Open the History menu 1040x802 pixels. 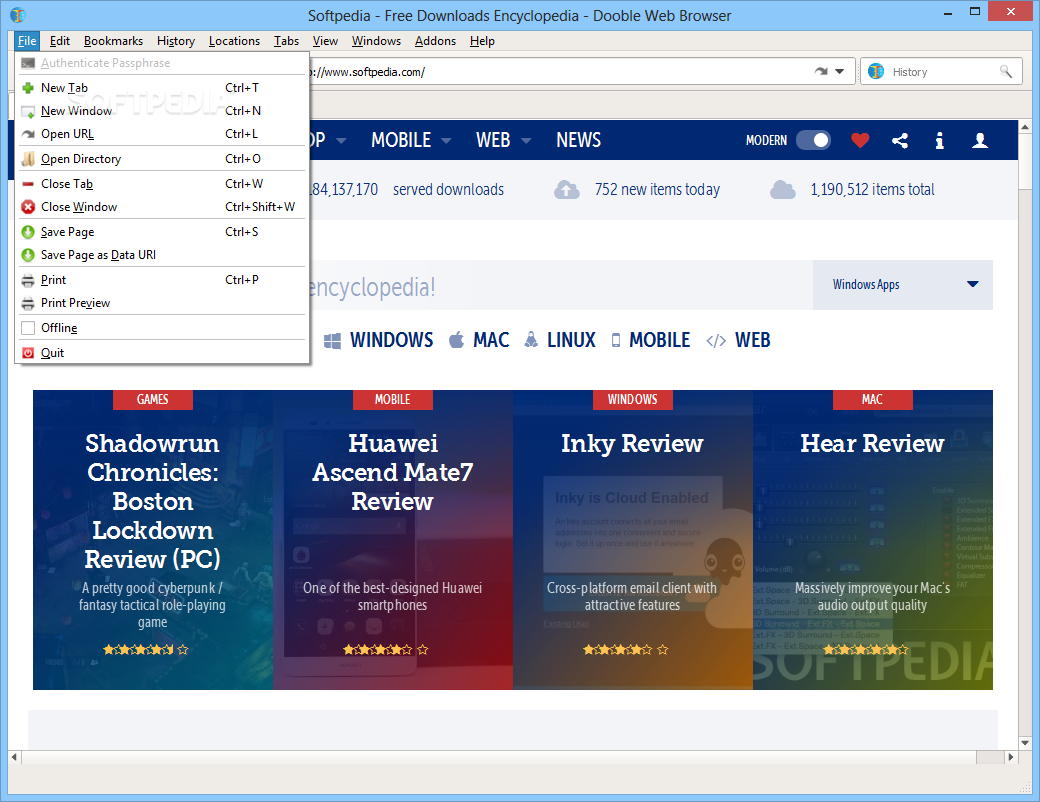point(176,41)
